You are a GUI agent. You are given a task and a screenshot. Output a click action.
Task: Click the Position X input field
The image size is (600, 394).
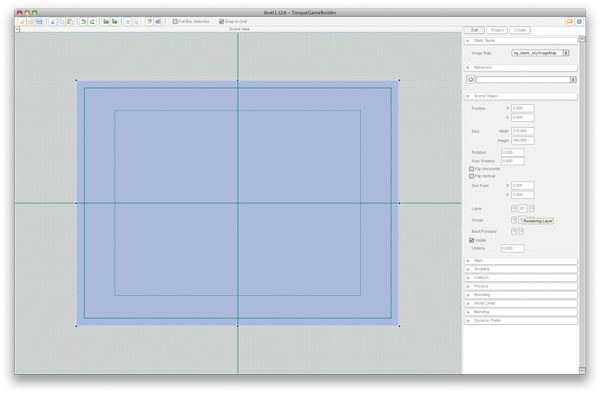523,108
